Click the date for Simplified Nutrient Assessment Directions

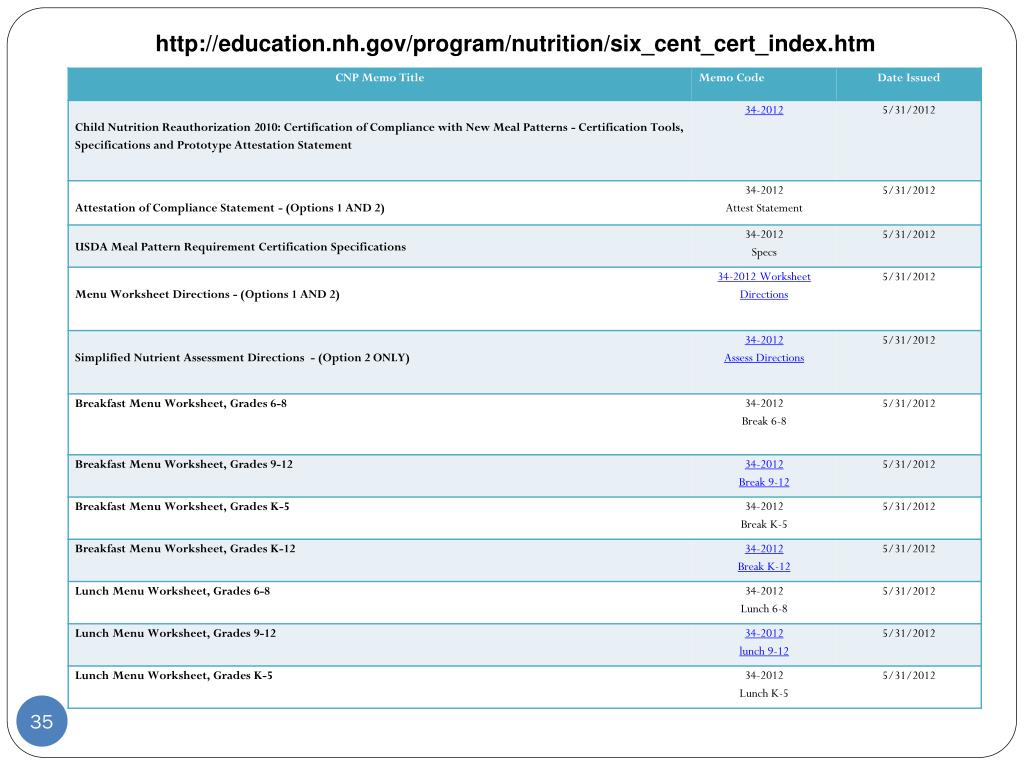[x=908, y=340]
